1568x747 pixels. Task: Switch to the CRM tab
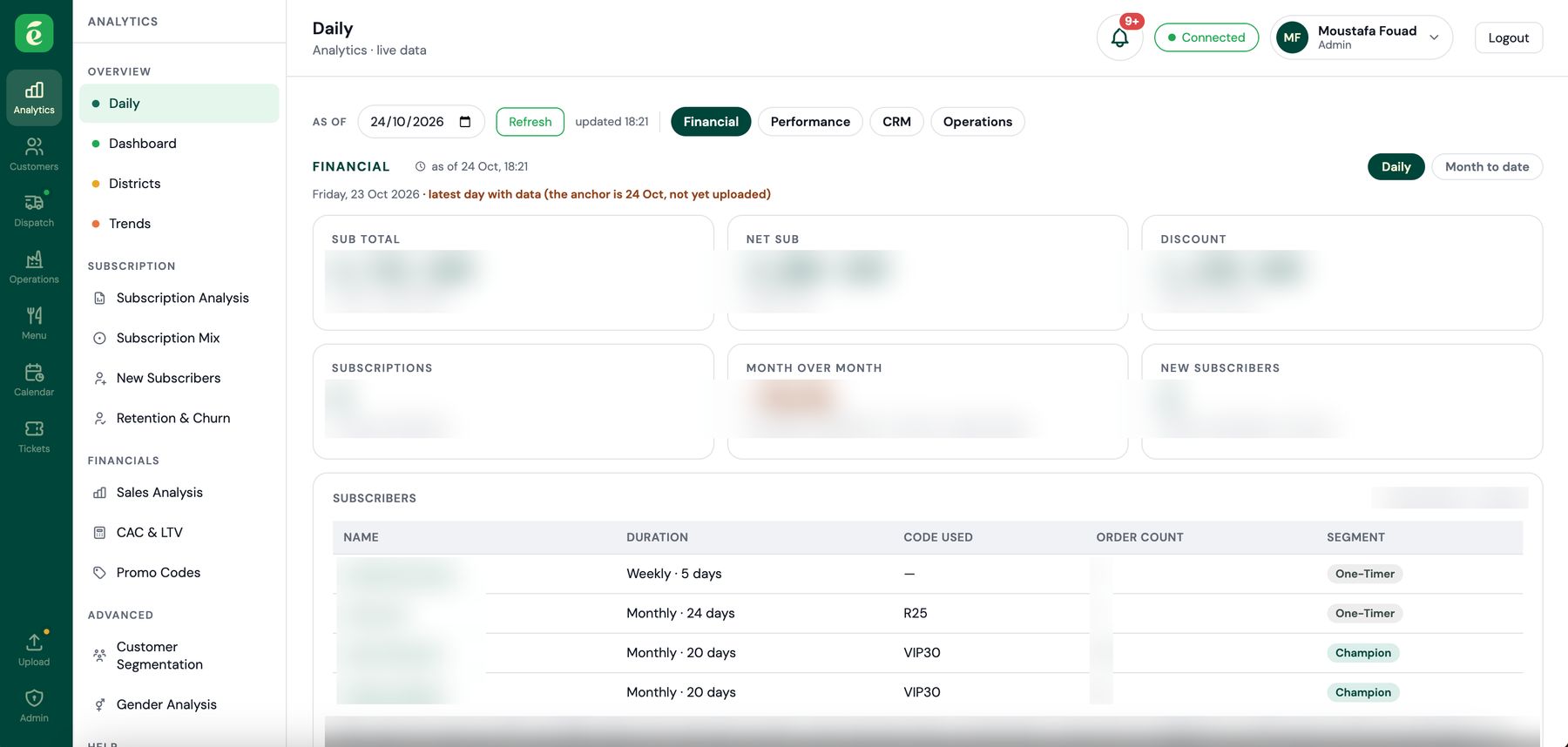pos(896,122)
